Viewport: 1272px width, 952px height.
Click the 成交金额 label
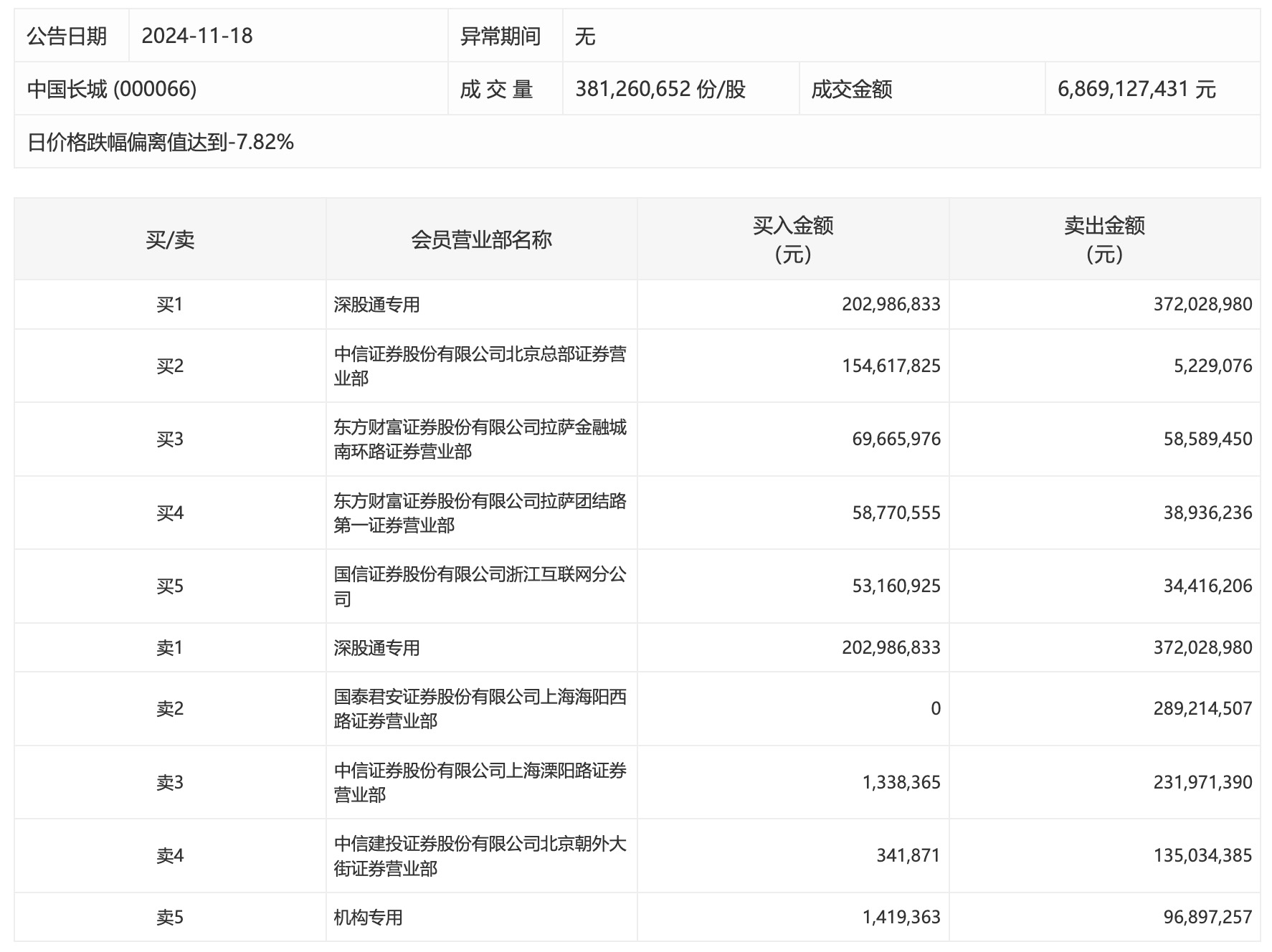click(x=852, y=89)
